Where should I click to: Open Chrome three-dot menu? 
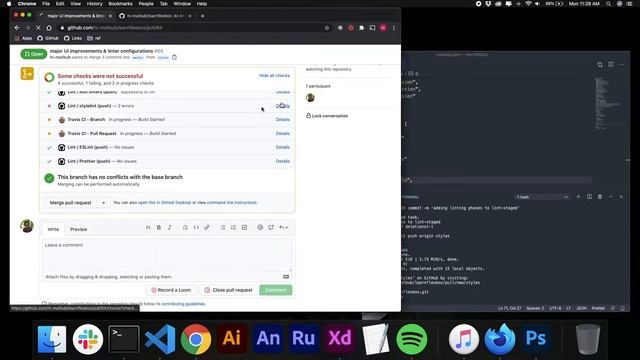(x=394, y=28)
